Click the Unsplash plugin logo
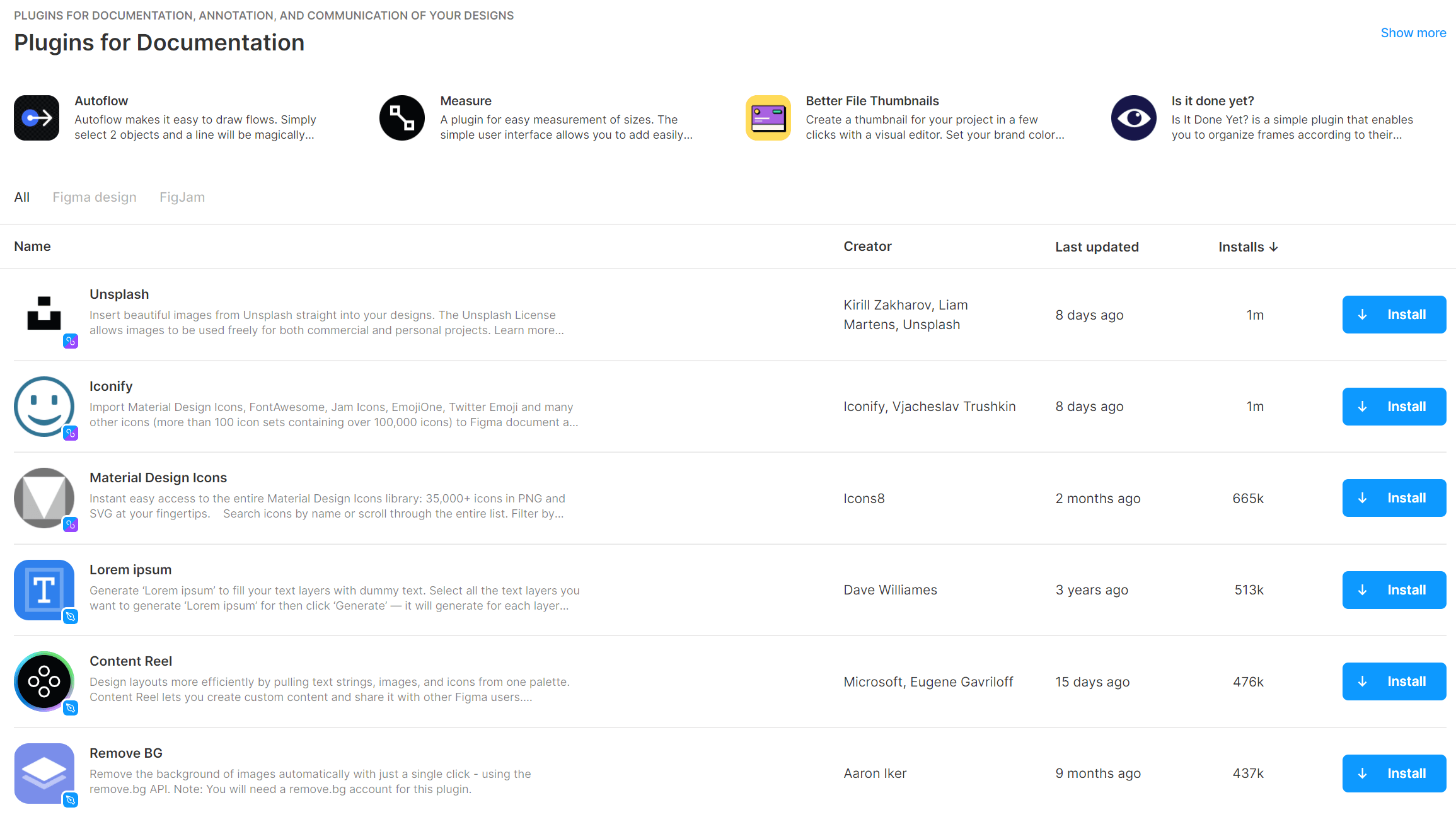1456x817 pixels. pos(44,313)
